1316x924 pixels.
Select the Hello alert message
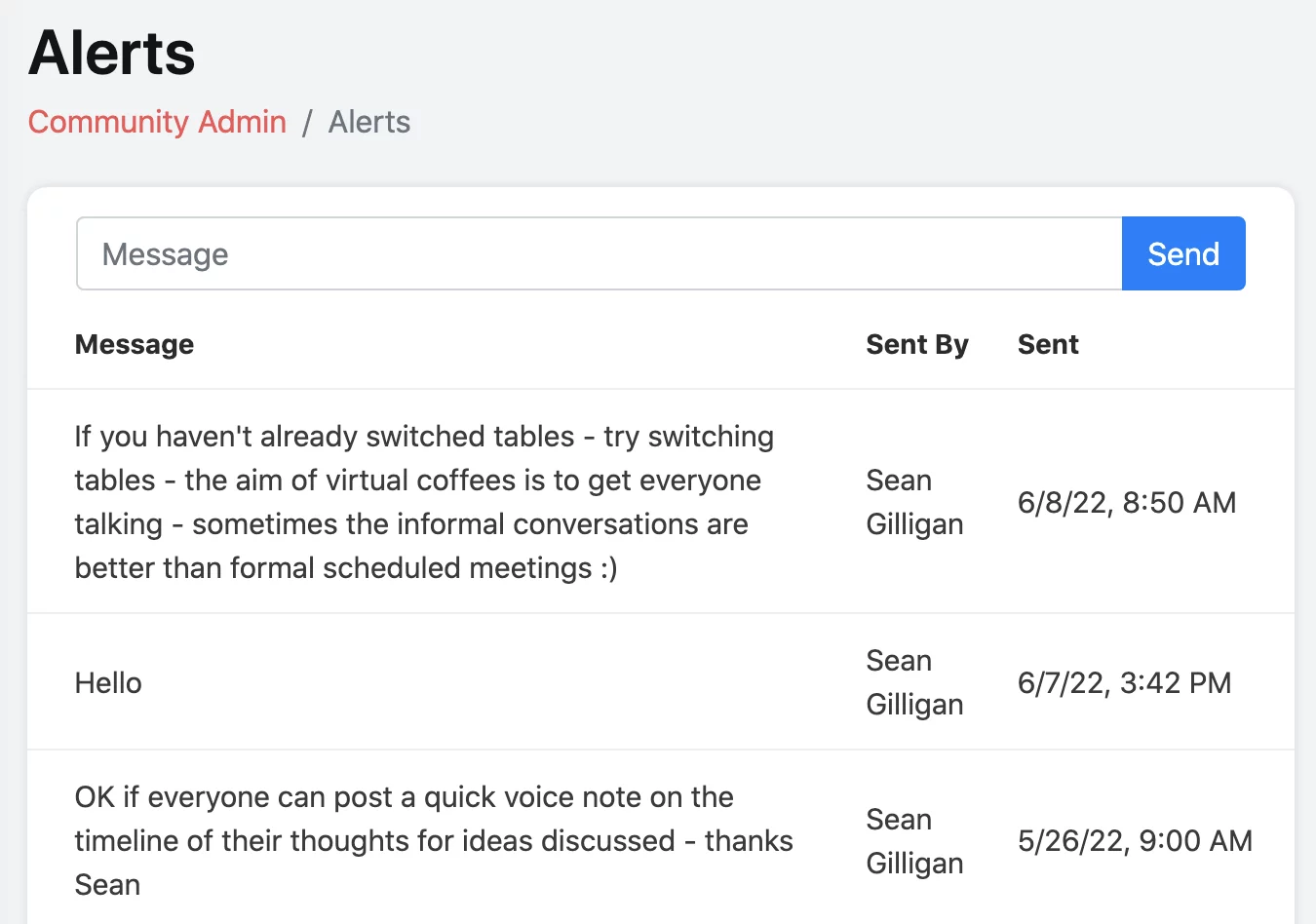[x=108, y=682]
